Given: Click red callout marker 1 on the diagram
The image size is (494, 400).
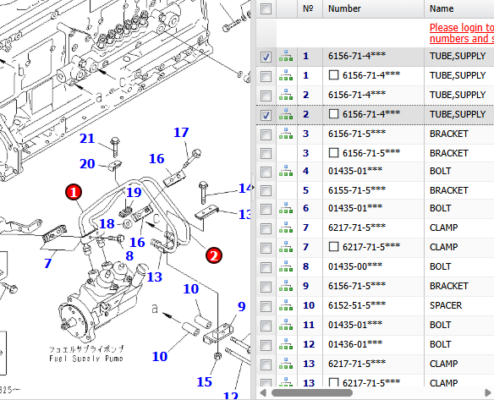Looking at the screenshot, I should (x=74, y=192).
